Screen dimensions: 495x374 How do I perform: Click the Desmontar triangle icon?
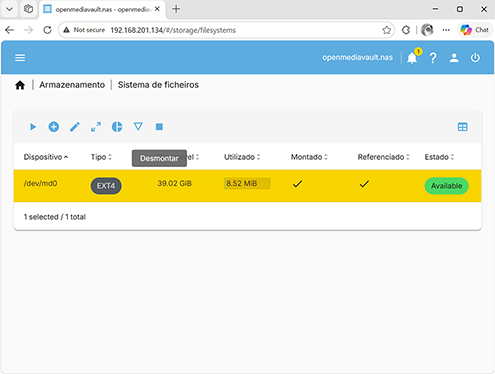138,127
